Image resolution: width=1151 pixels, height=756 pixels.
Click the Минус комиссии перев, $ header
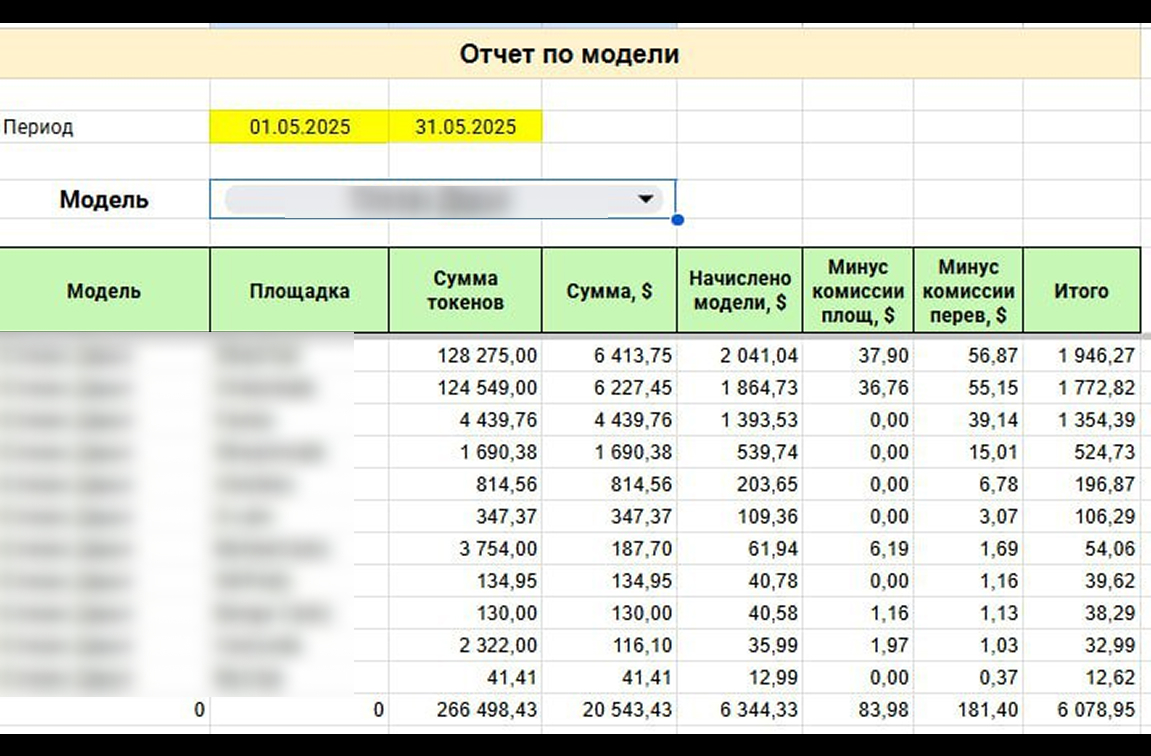coord(968,291)
